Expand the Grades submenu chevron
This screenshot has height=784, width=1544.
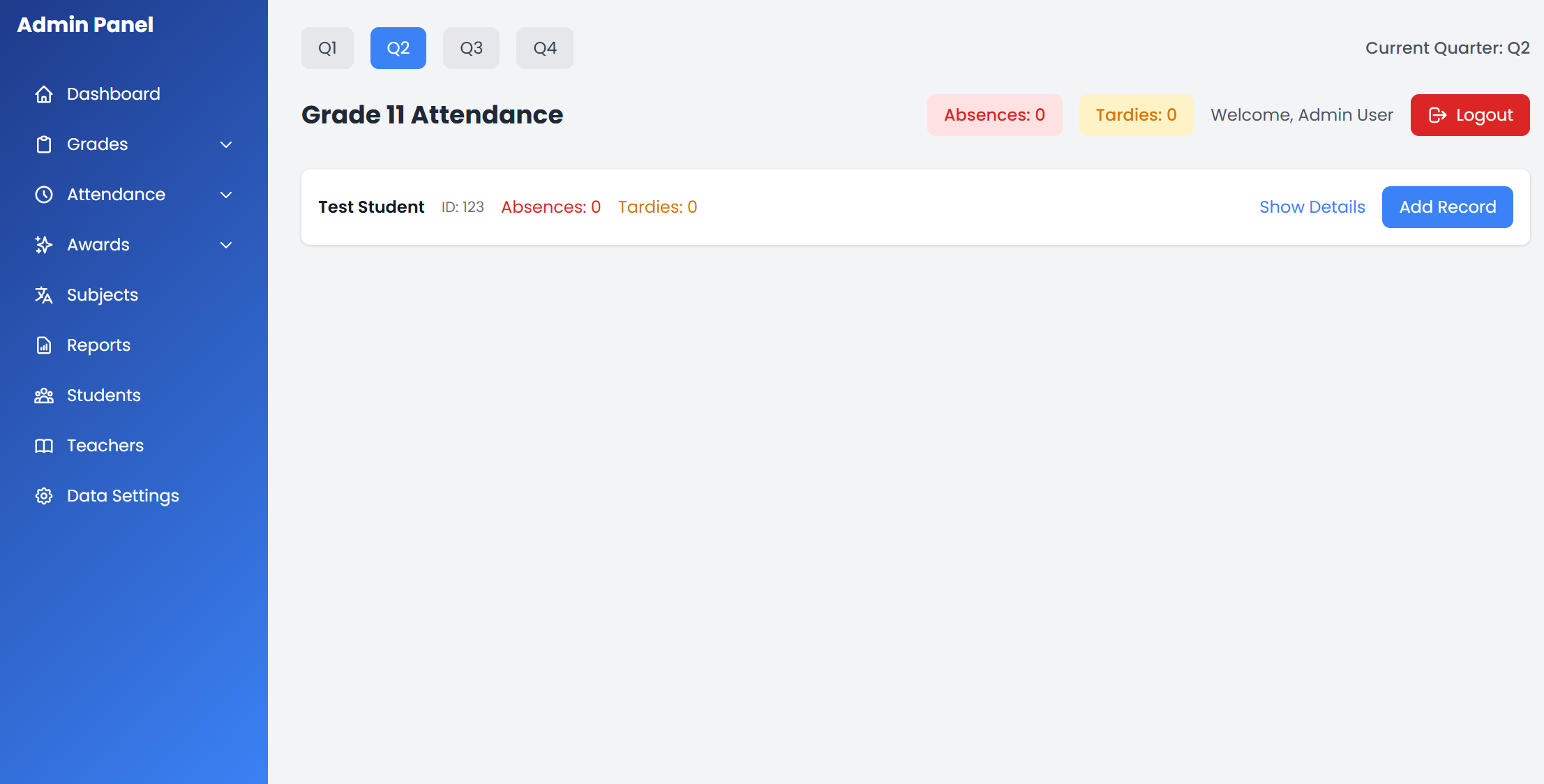[x=226, y=144]
